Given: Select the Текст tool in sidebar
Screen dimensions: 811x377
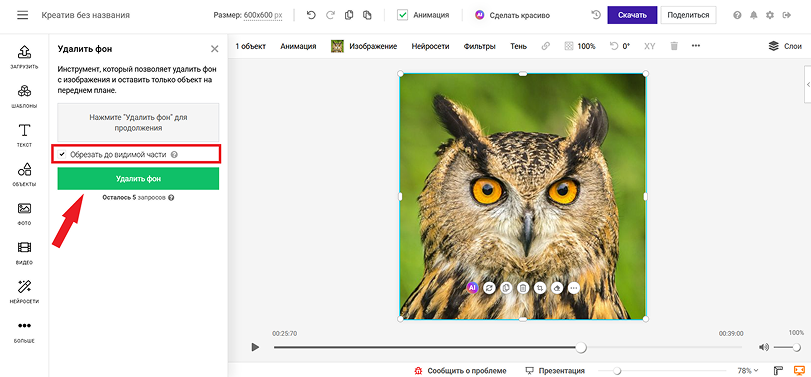Looking at the screenshot, I should point(24,135).
